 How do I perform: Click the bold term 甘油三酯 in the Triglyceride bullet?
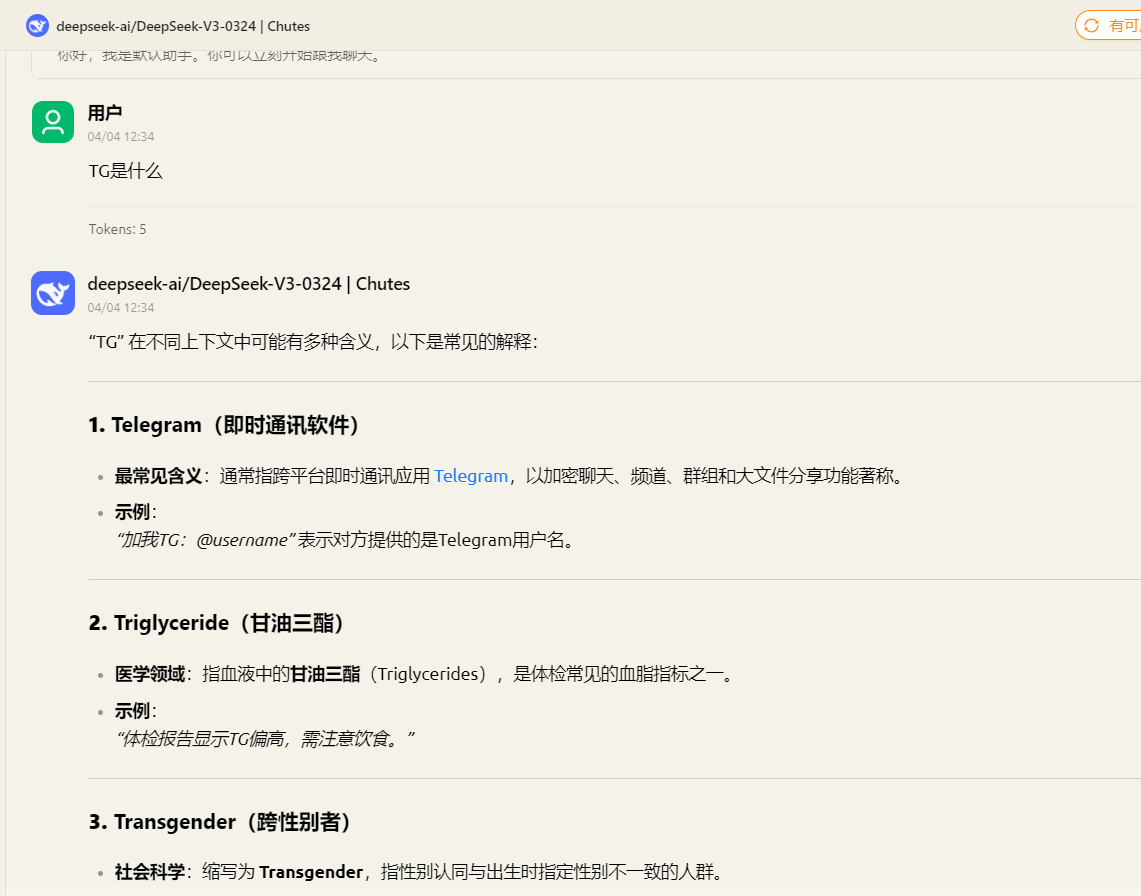(x=325, y=674)
